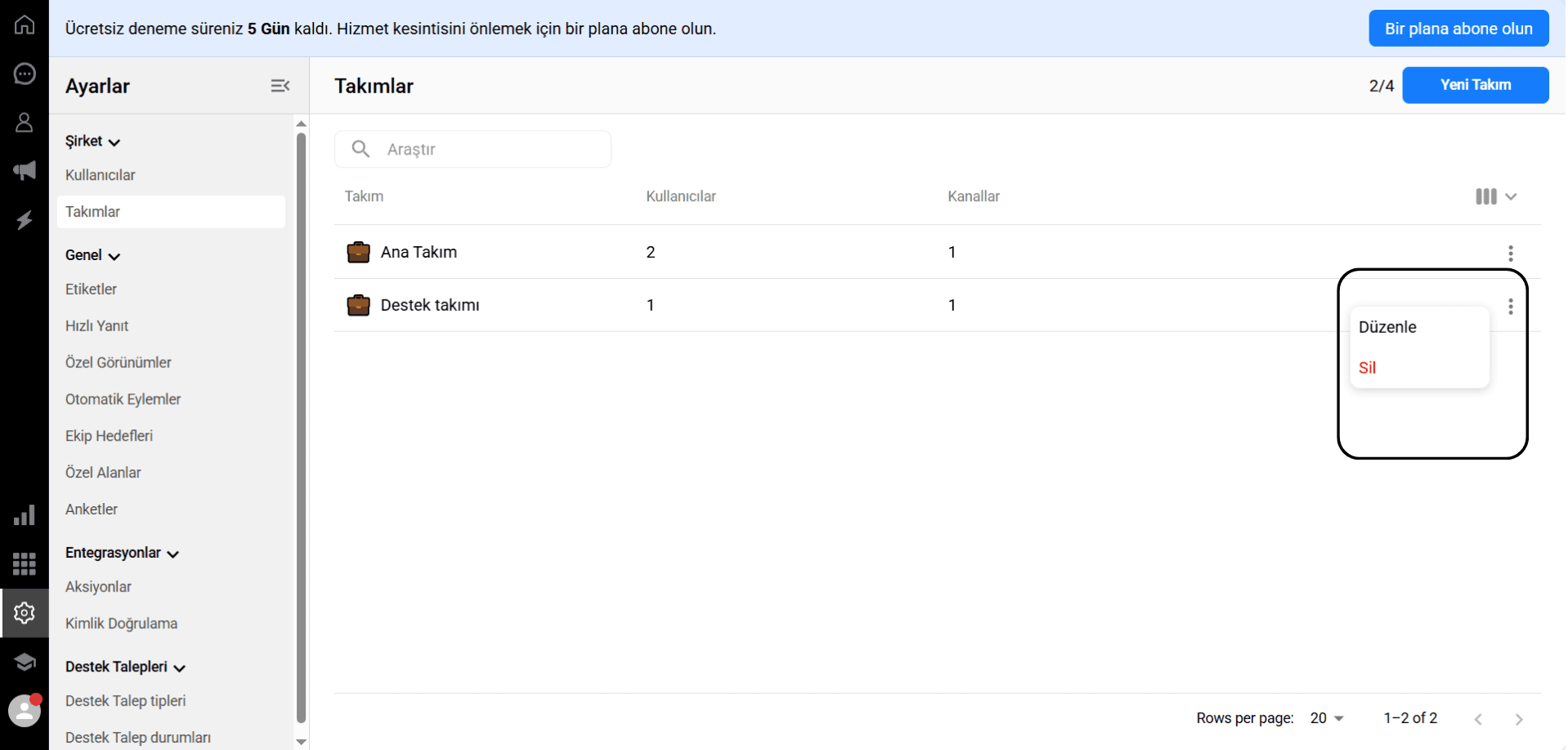Click Ana Takım team name

[419, 252]
